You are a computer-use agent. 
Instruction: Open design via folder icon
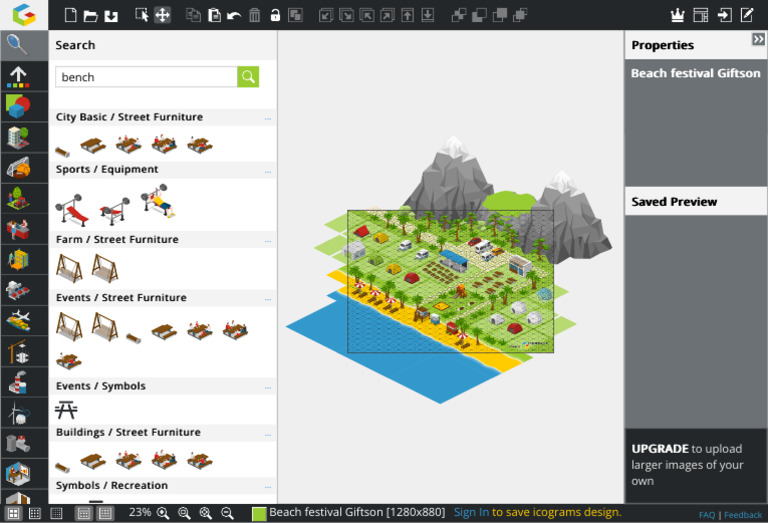click(x=91, y=16)
